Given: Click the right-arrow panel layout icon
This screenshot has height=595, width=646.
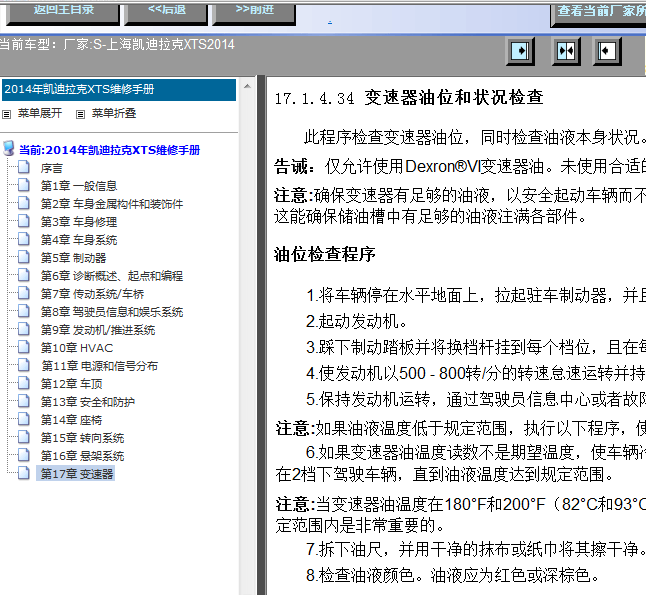Looking at the screenshot, I should [x=520, y=52].
